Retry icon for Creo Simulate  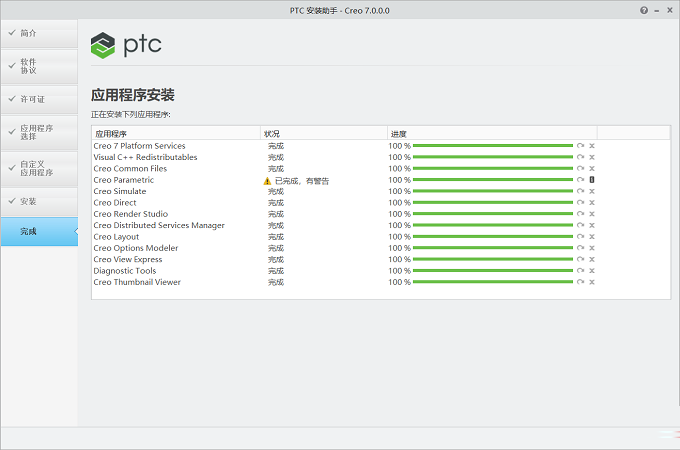coord(580,191)
